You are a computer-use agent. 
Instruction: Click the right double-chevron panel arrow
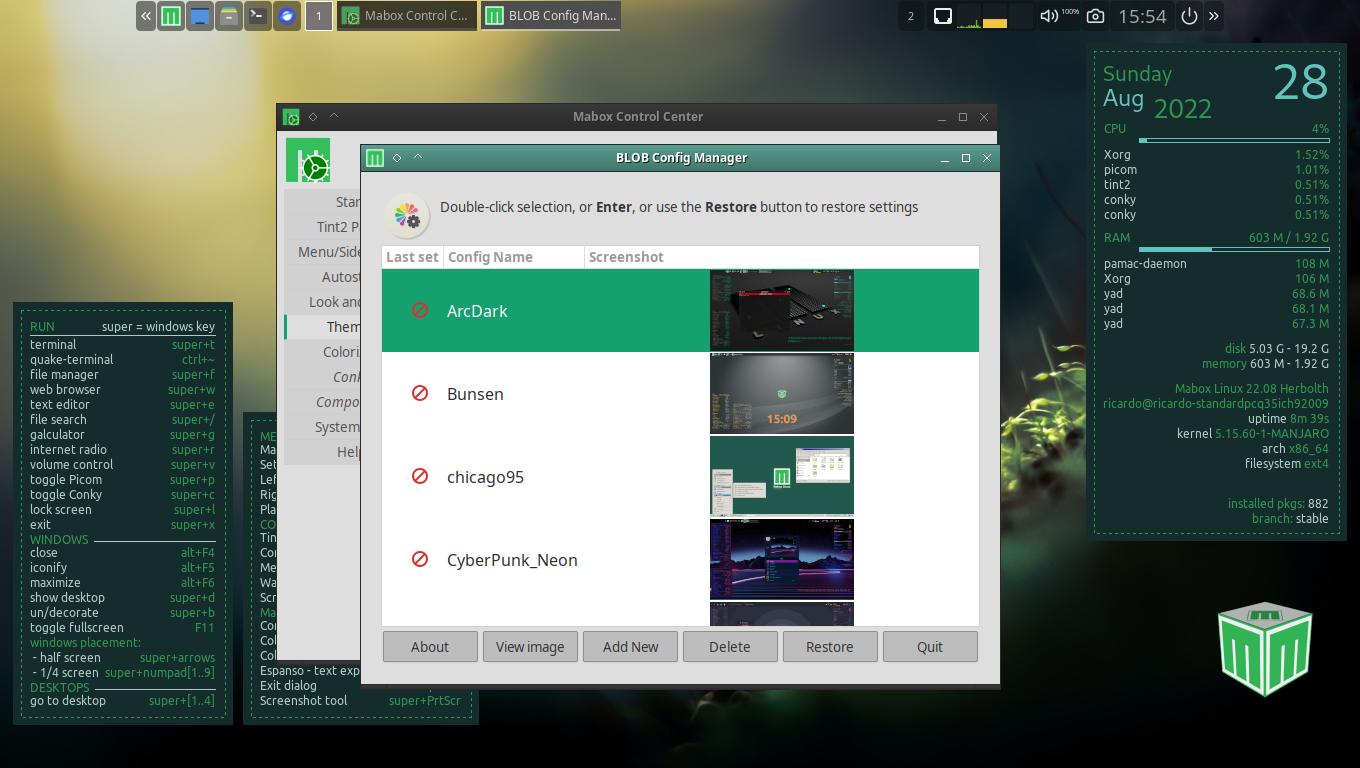(x=1214, y=16)
